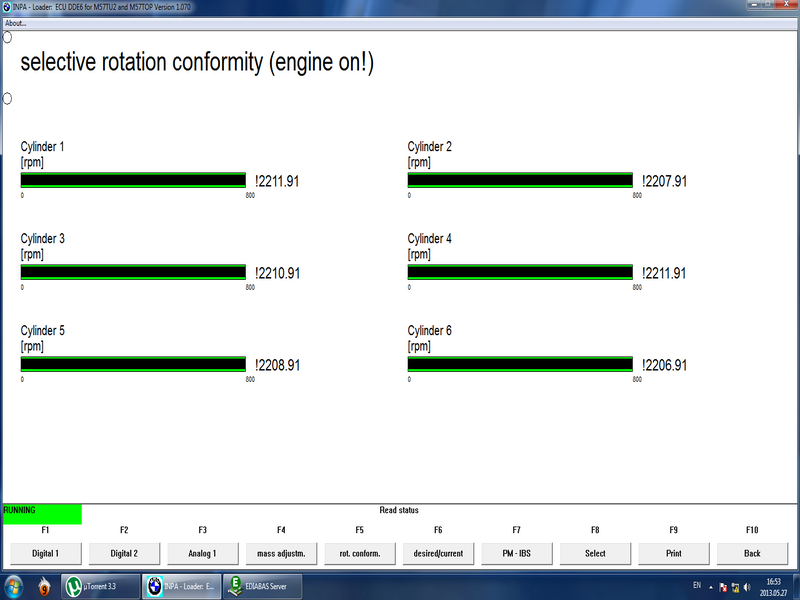Screen dimensions: 800x600
Task: Select the upper radio circle at left edge
Action: click(7, 37)
